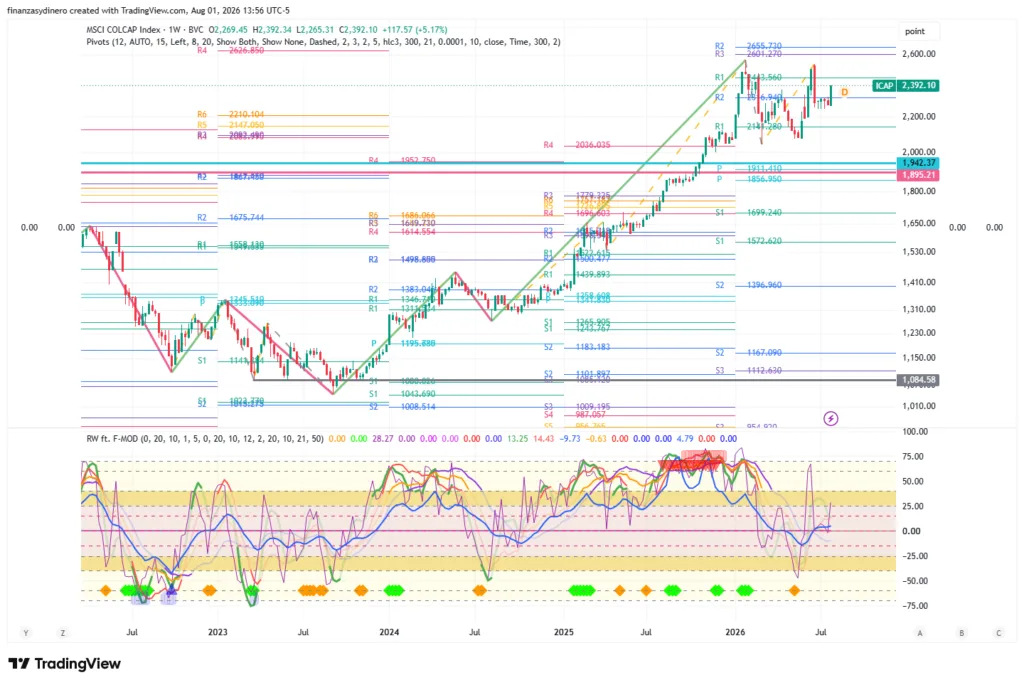Image resolution: width=1024 pixels, height=685 pixels.
Task: Click the H2,392.34 high value
Action: tap(272, 29)
